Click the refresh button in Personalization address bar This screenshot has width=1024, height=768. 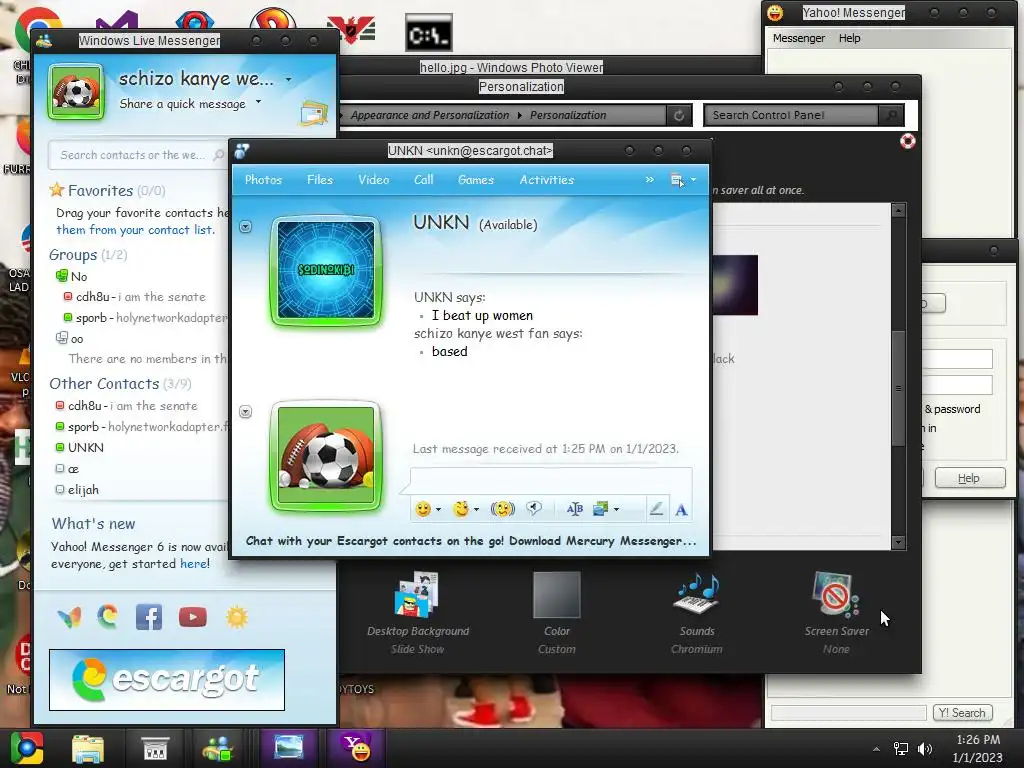[679, 115]
